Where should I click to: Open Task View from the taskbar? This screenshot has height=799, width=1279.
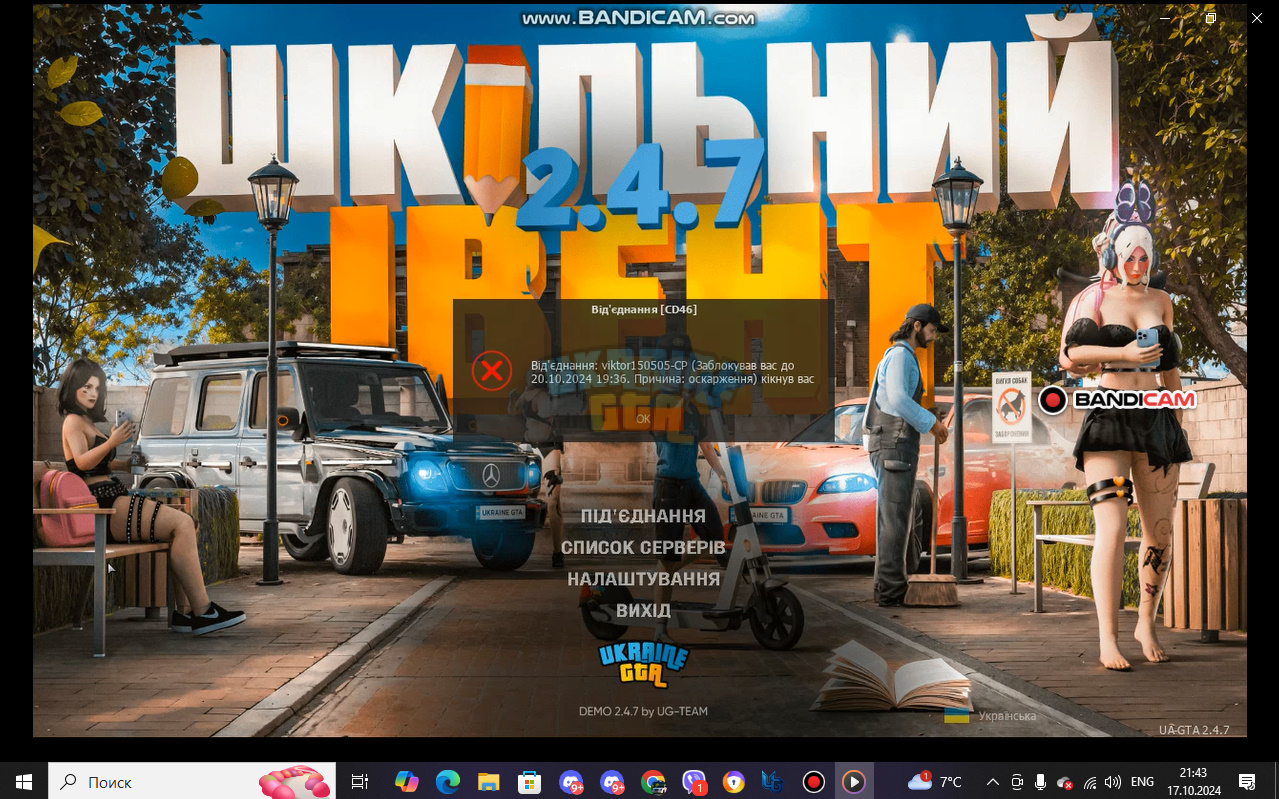[360, 781]
